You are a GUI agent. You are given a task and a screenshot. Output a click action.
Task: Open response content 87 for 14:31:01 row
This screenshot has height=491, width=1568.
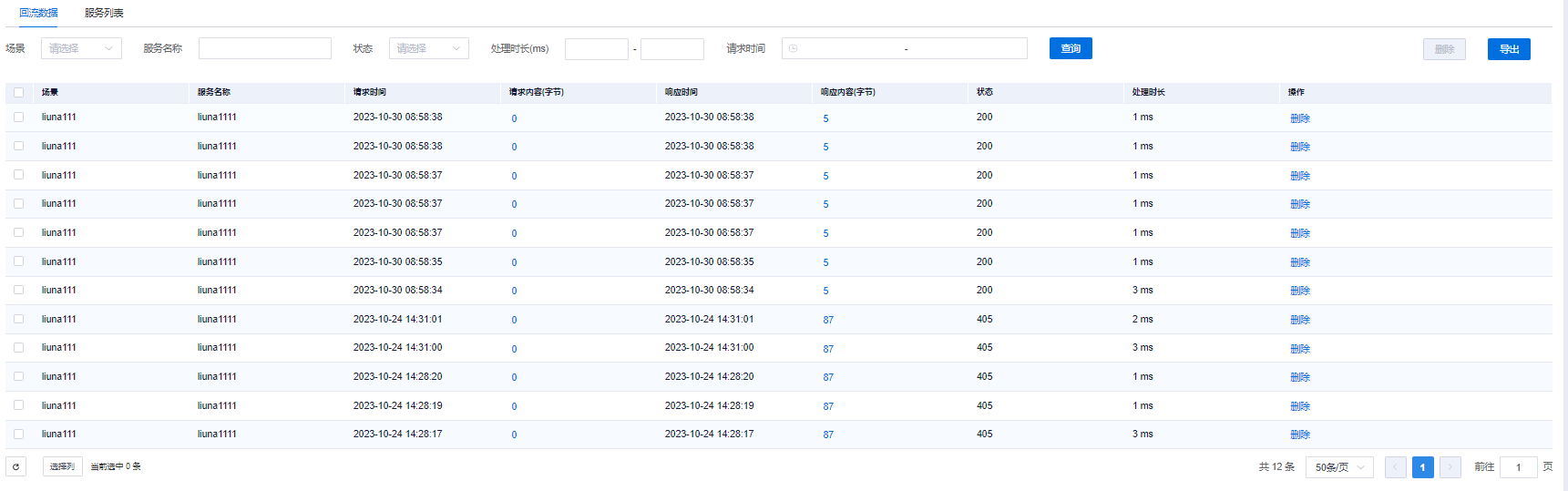[x=827, y=320]
